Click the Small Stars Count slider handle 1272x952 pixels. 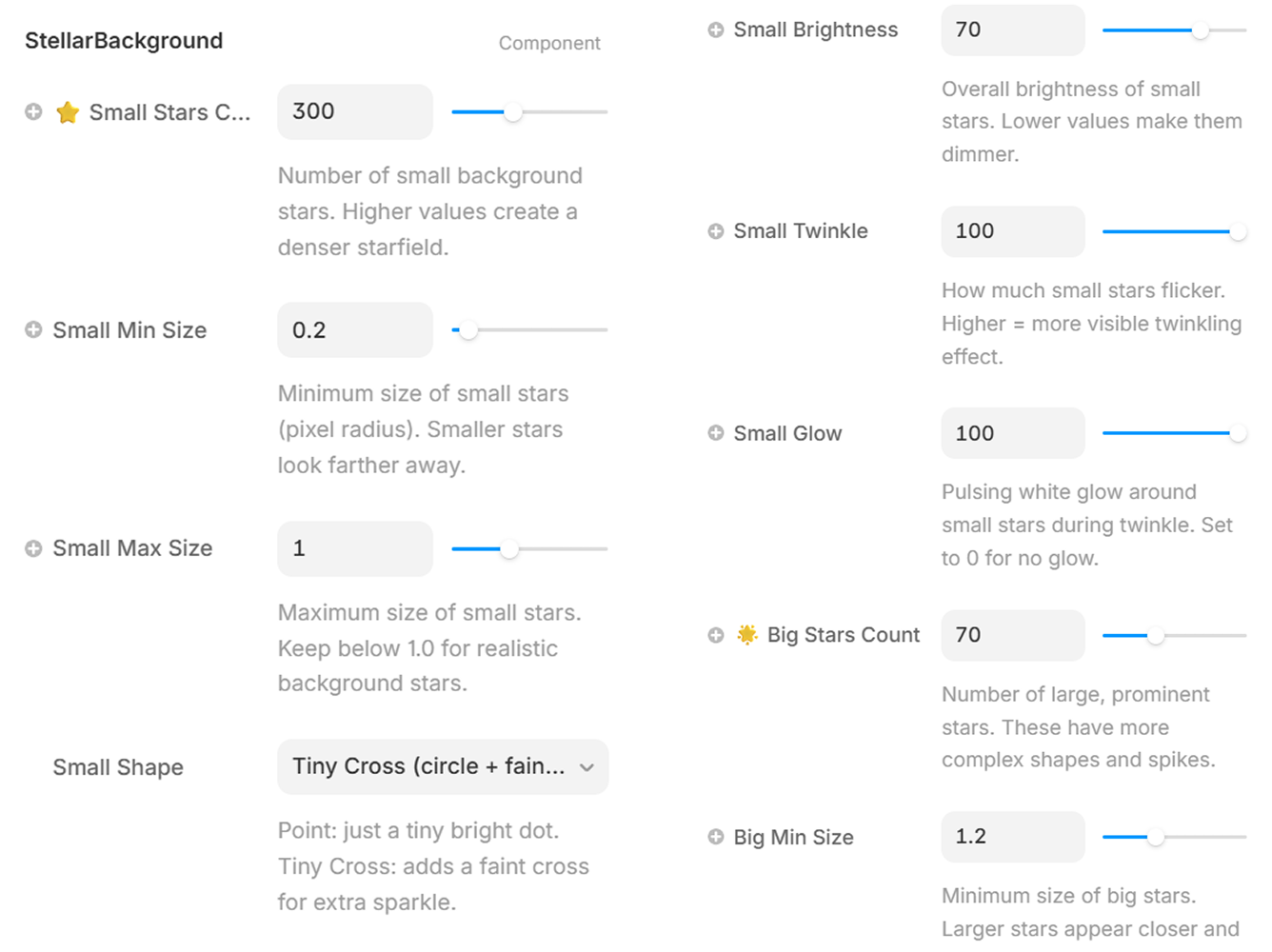513,112
